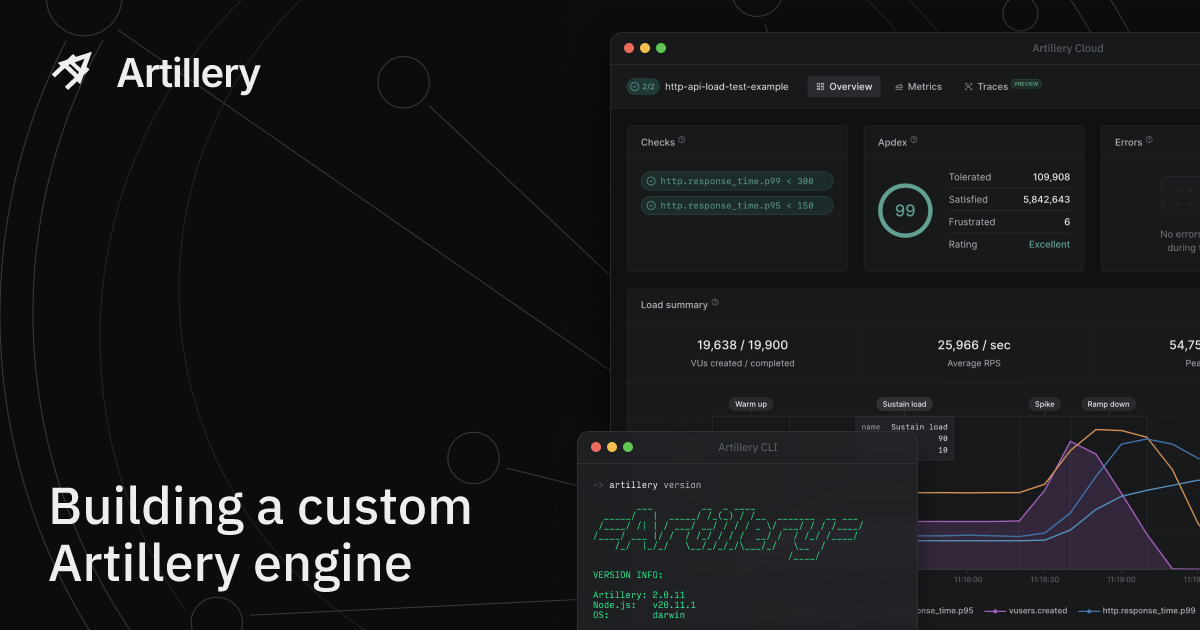The height and width of the screenshot is (630, 1200).
Task: Click the checkmark icon on the p95 check
Action: tap(651, 206)
